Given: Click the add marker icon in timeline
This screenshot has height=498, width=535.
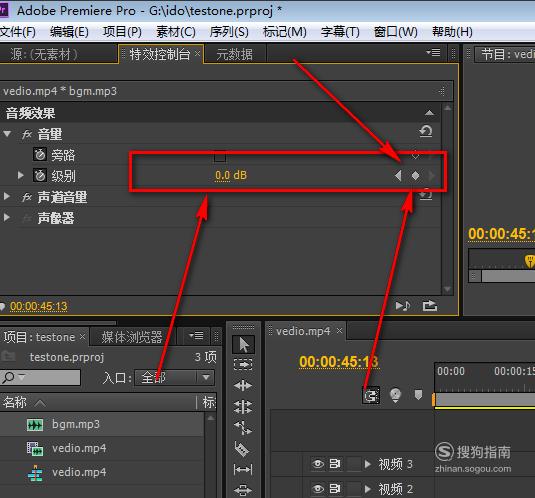Looking at the screenshot, I should coord(418,395).
